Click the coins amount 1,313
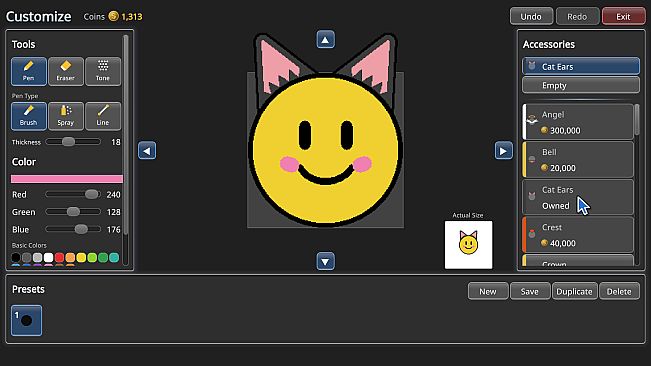 [132, 17]
